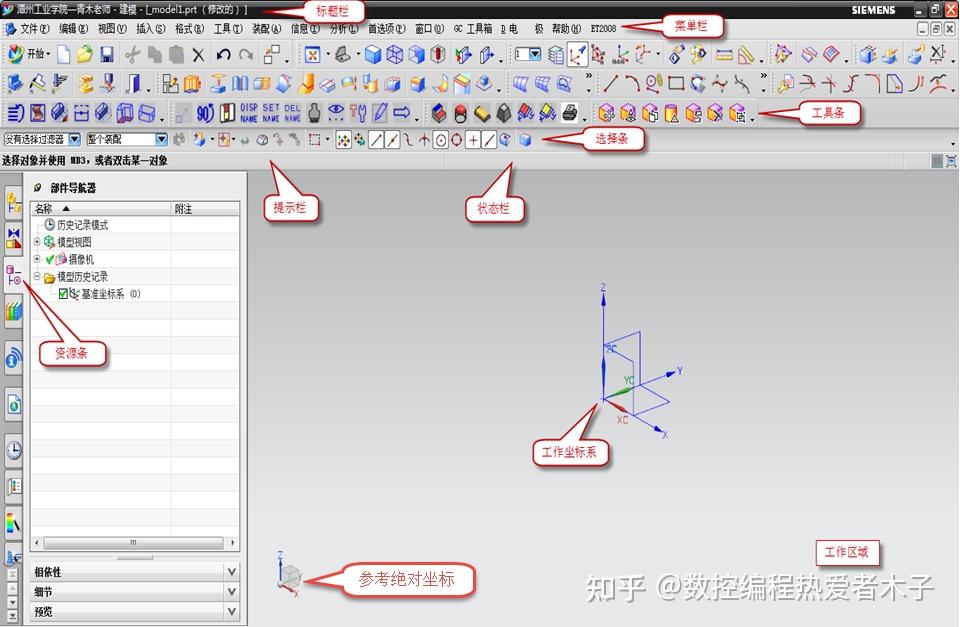This screenshot has width=960, height=627.
Task: Click the New file icon
Action: [64, 55]
